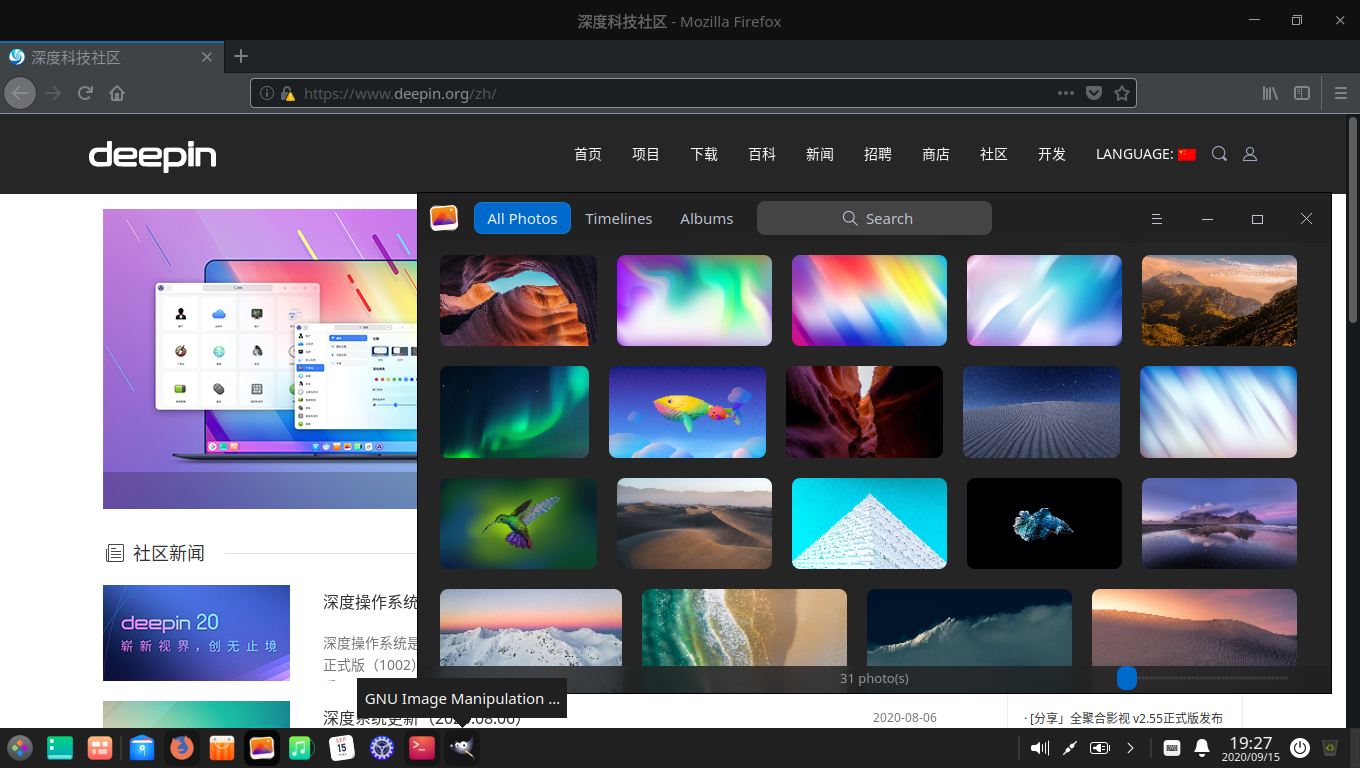This screenshot has height=768, width=1360.
Task: Open the App Store dock icon
Action: coord(221,747)
